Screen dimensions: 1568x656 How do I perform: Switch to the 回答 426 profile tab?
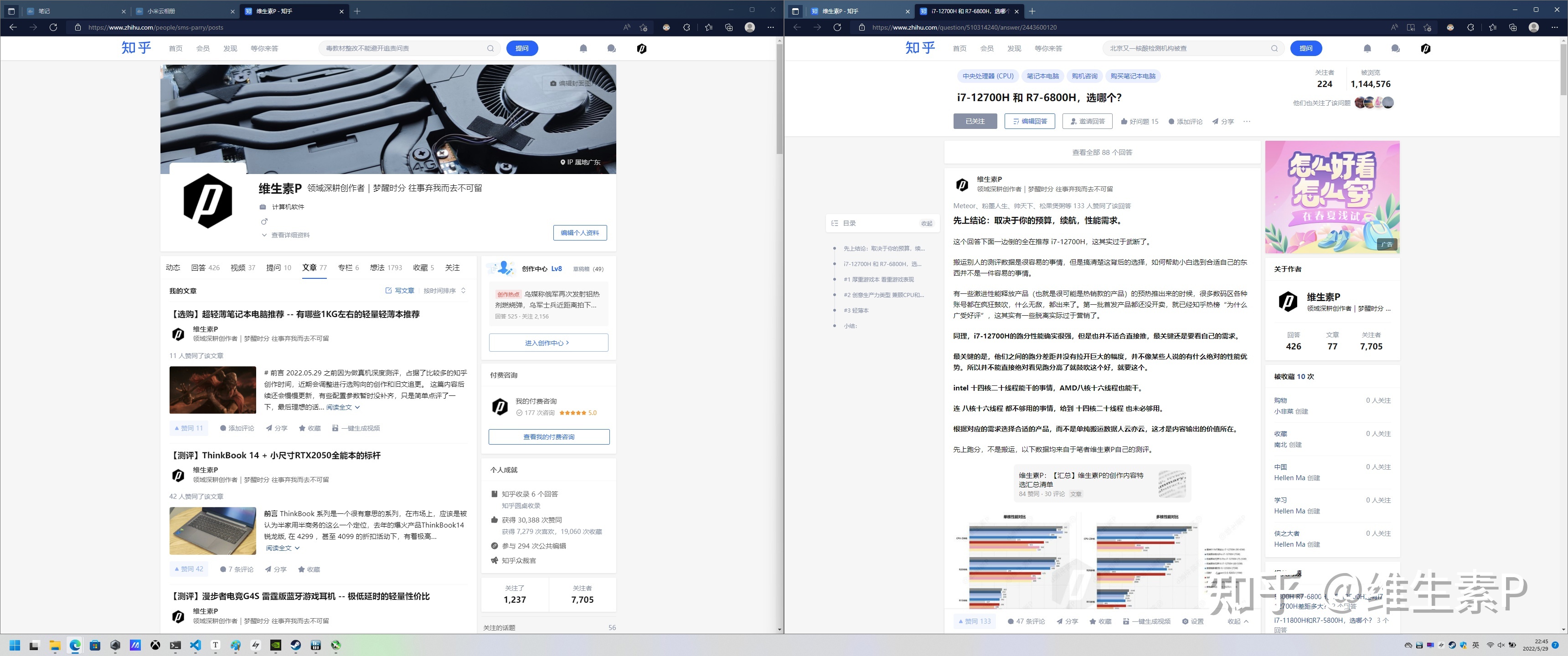pyautogui.click(x=205, y=268)
